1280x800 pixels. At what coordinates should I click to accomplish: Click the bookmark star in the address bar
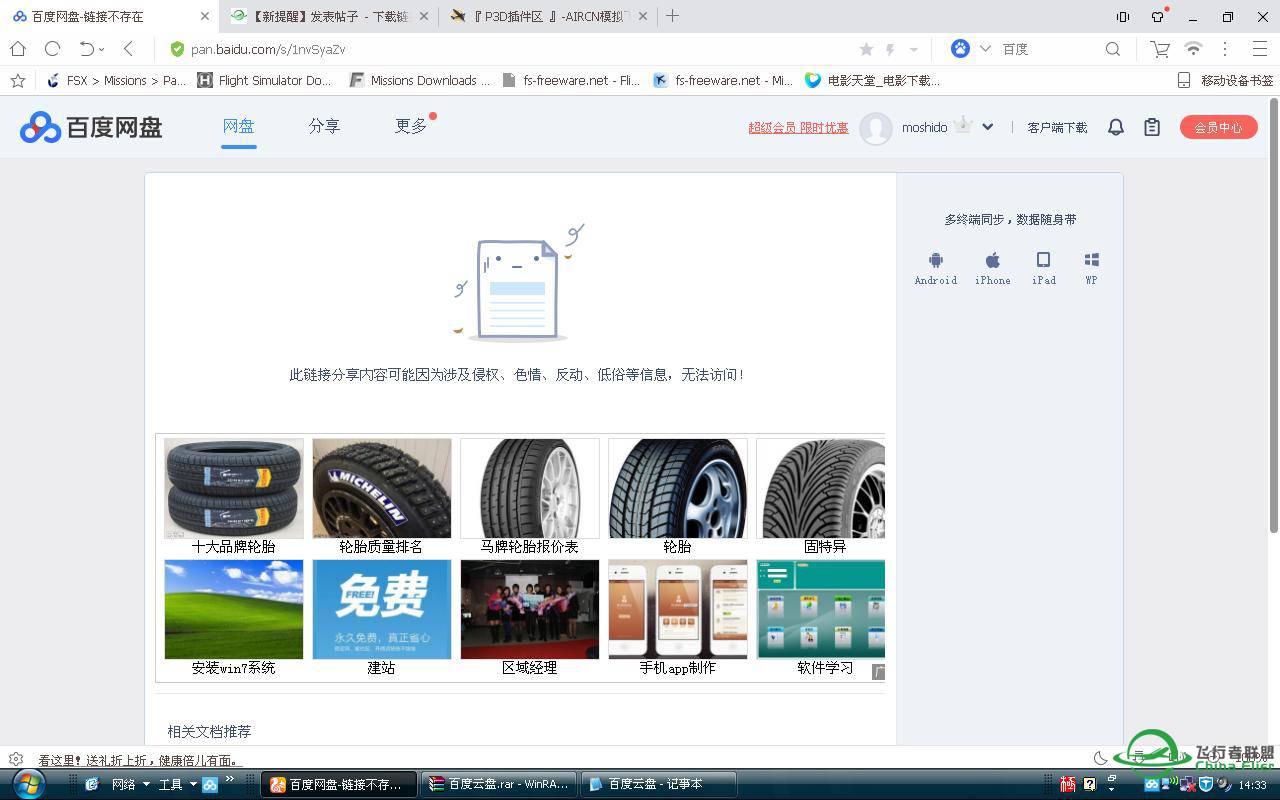(866, 49)
